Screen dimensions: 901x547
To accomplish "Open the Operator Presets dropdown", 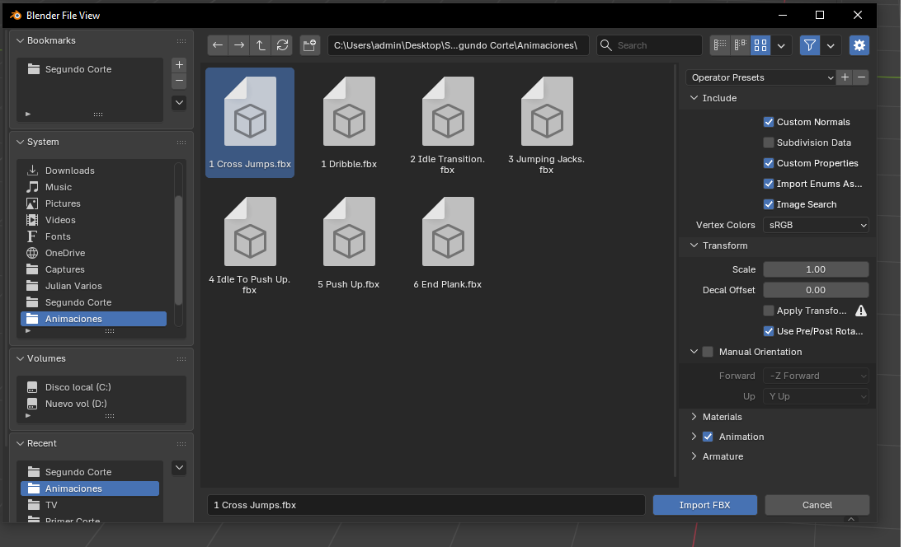I will (761, 77).
